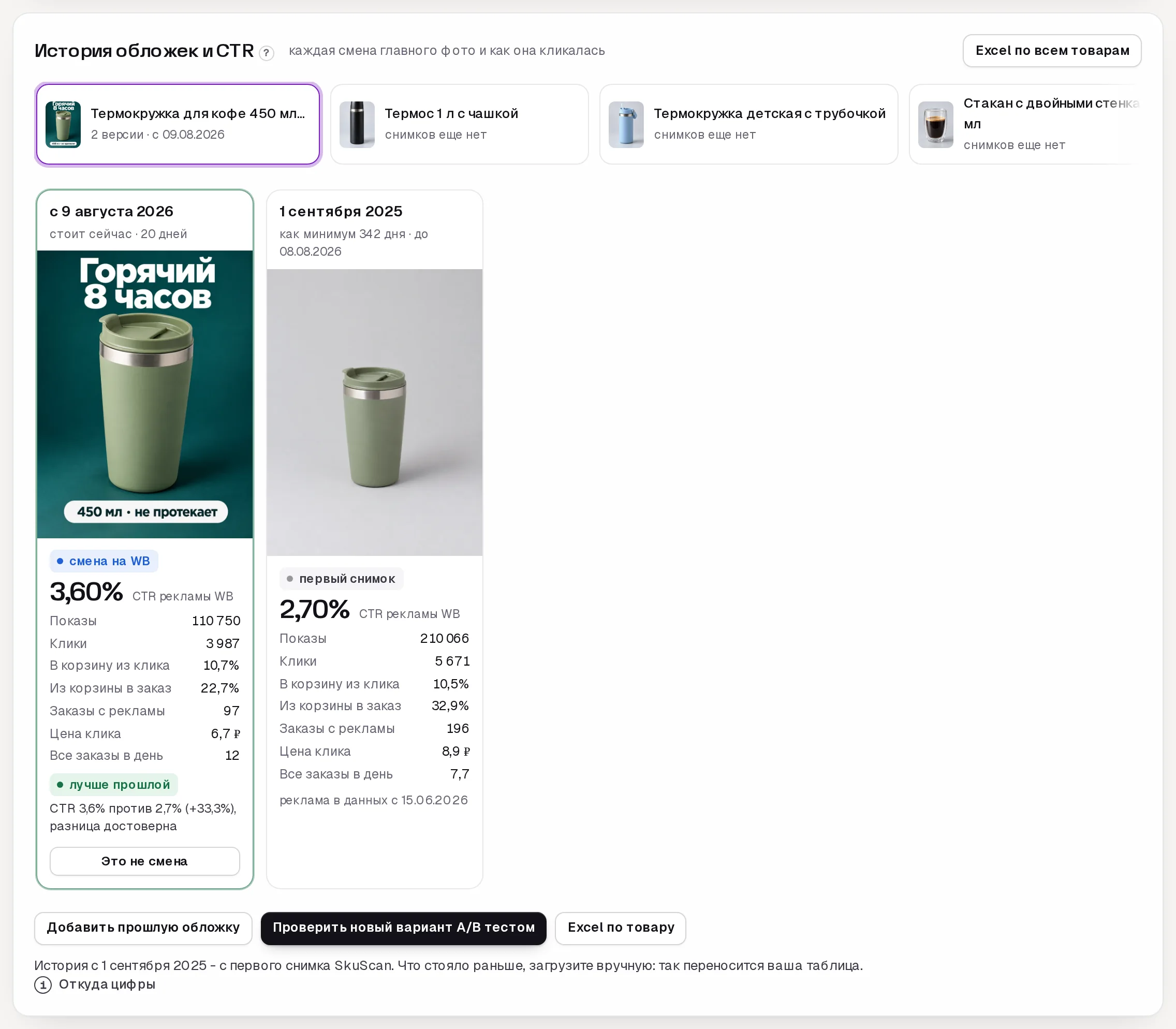1176x1029 pixels.
Task: Click the double-wall glass thumbnail icon
Action: tap(936, 125)
